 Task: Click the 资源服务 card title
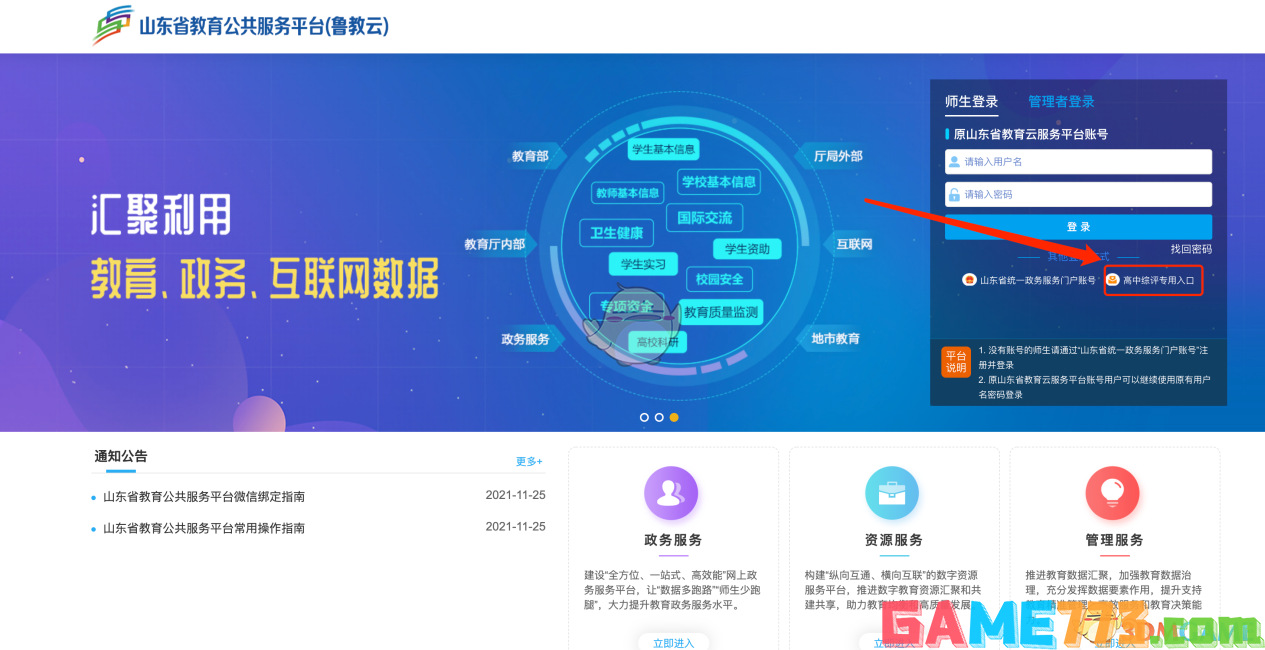pyautogui.click(x=893, y=540)
